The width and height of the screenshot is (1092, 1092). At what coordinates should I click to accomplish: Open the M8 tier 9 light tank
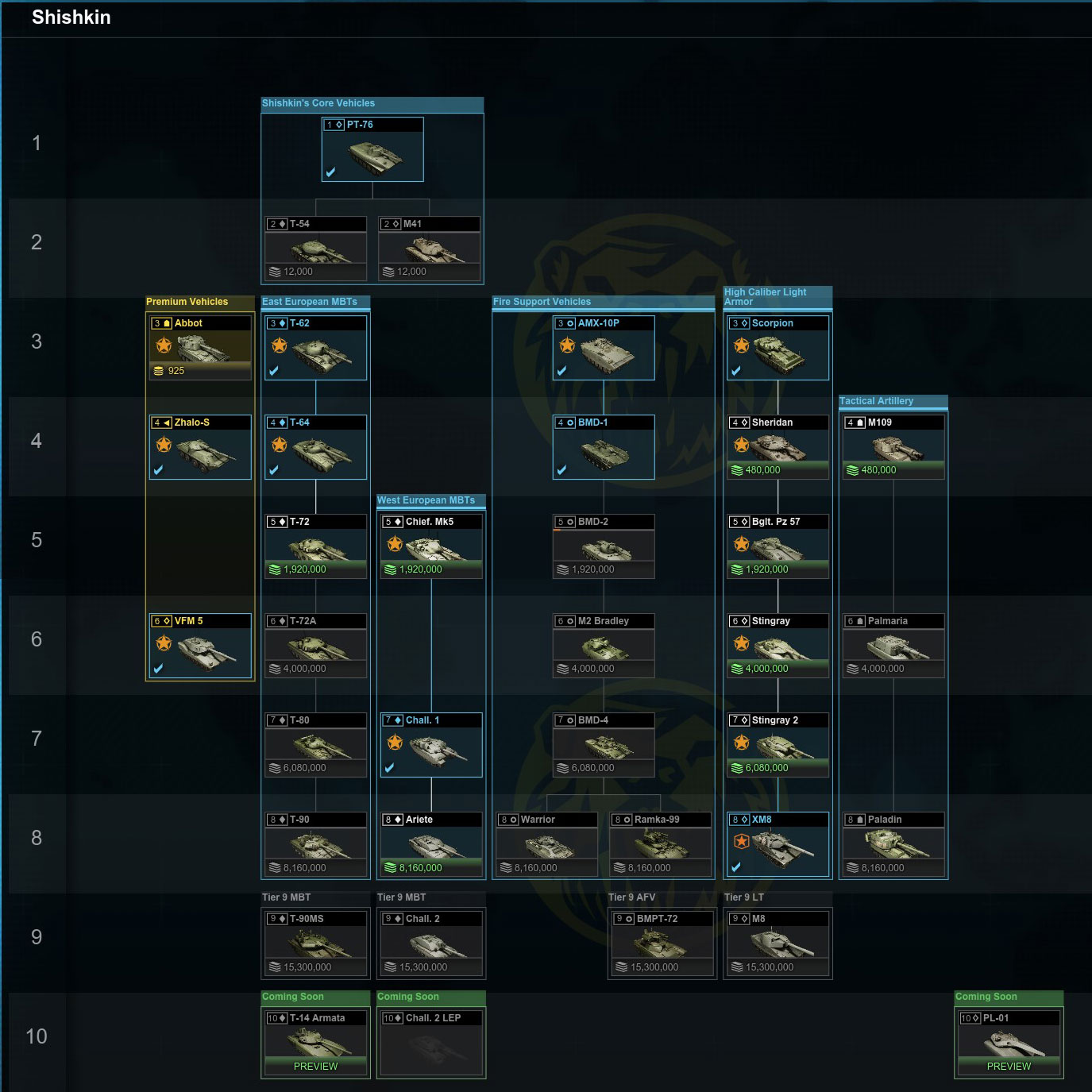(778, 943)
